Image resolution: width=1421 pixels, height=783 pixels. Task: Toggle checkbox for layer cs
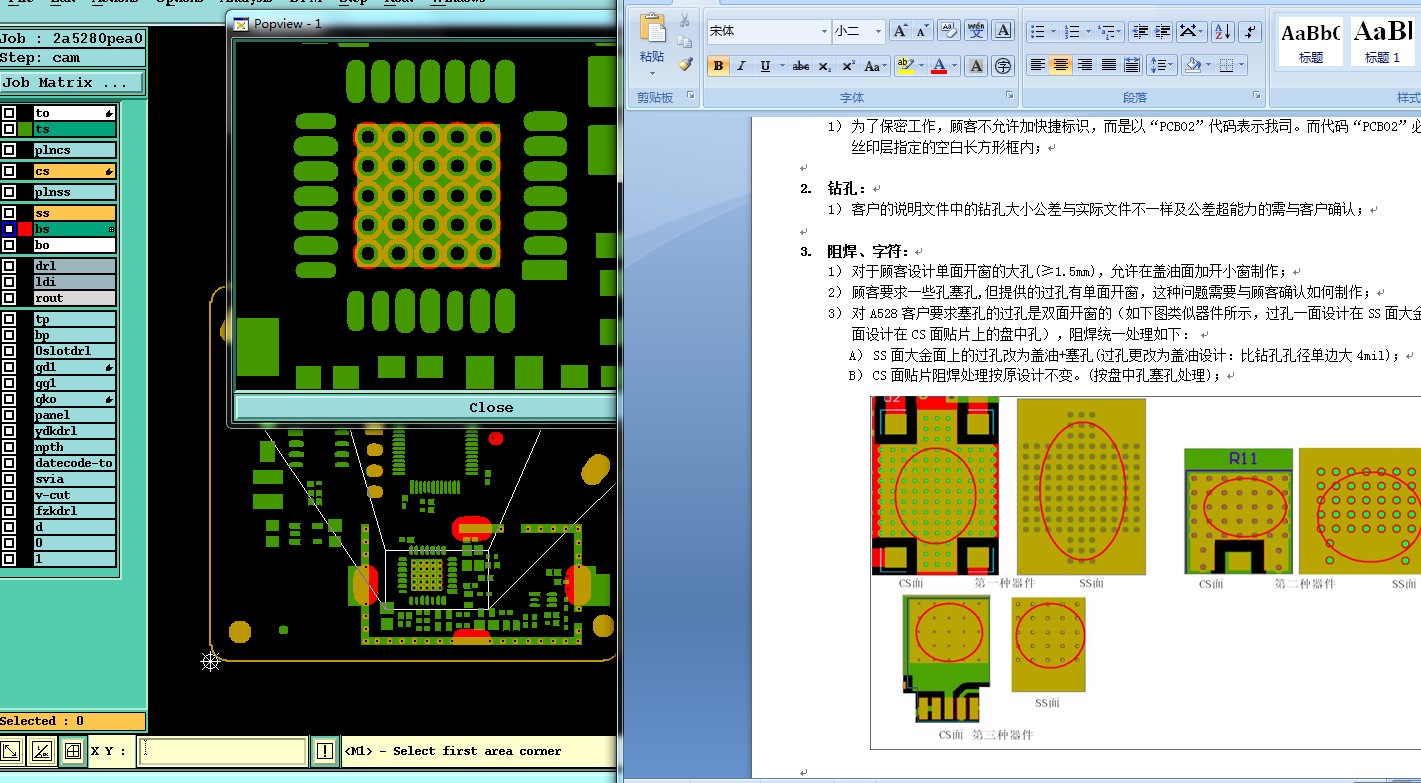9,171
